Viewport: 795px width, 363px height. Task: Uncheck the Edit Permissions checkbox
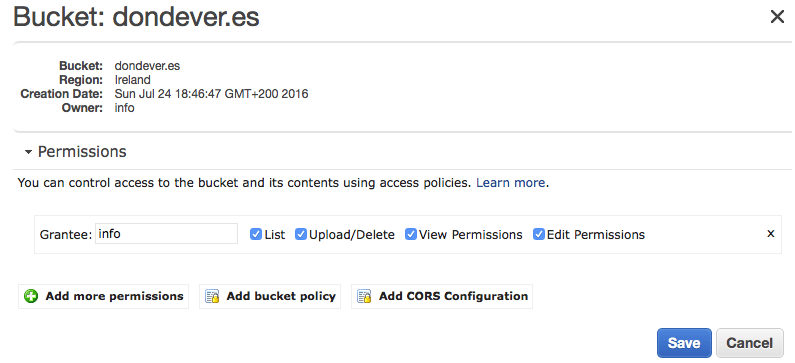point(538,234)
